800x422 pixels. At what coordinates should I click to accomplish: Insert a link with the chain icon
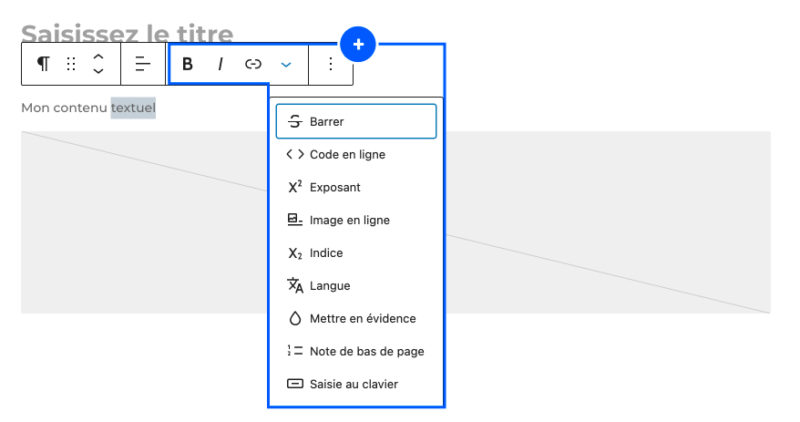pyautogui.click(x=253, y=64)
